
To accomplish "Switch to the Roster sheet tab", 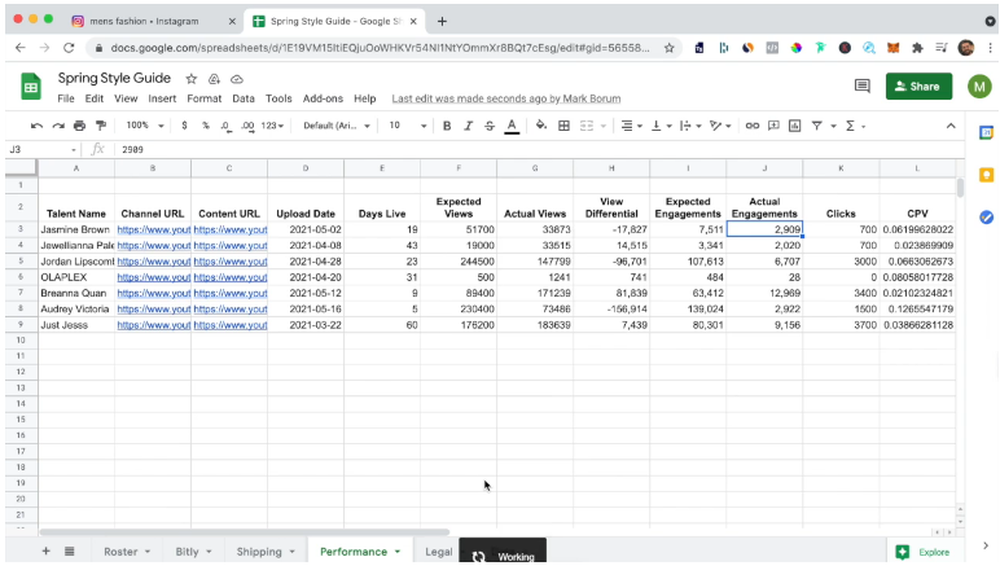I will pos(120,551).
